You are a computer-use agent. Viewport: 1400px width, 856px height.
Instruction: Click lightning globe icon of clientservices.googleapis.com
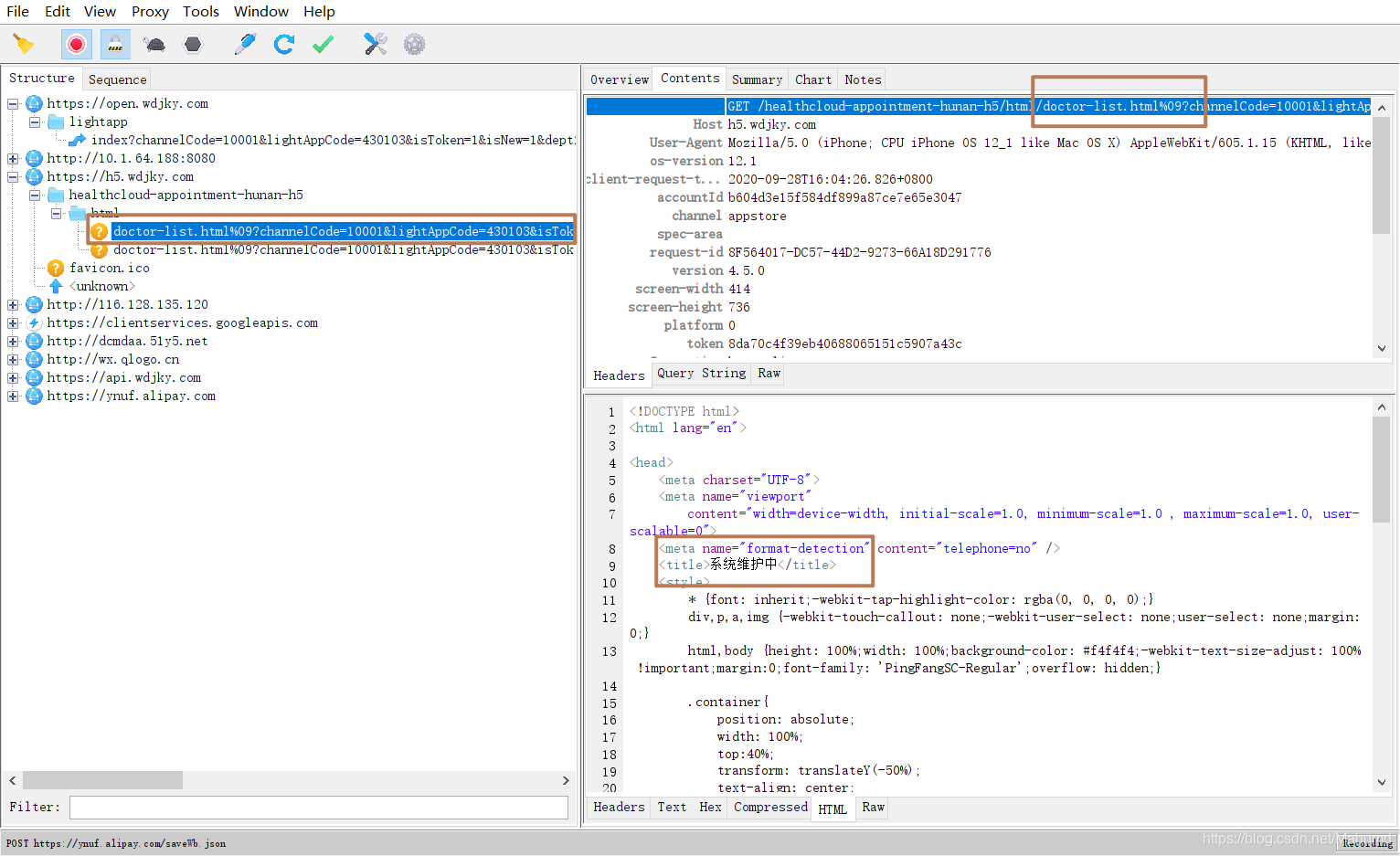34,322
